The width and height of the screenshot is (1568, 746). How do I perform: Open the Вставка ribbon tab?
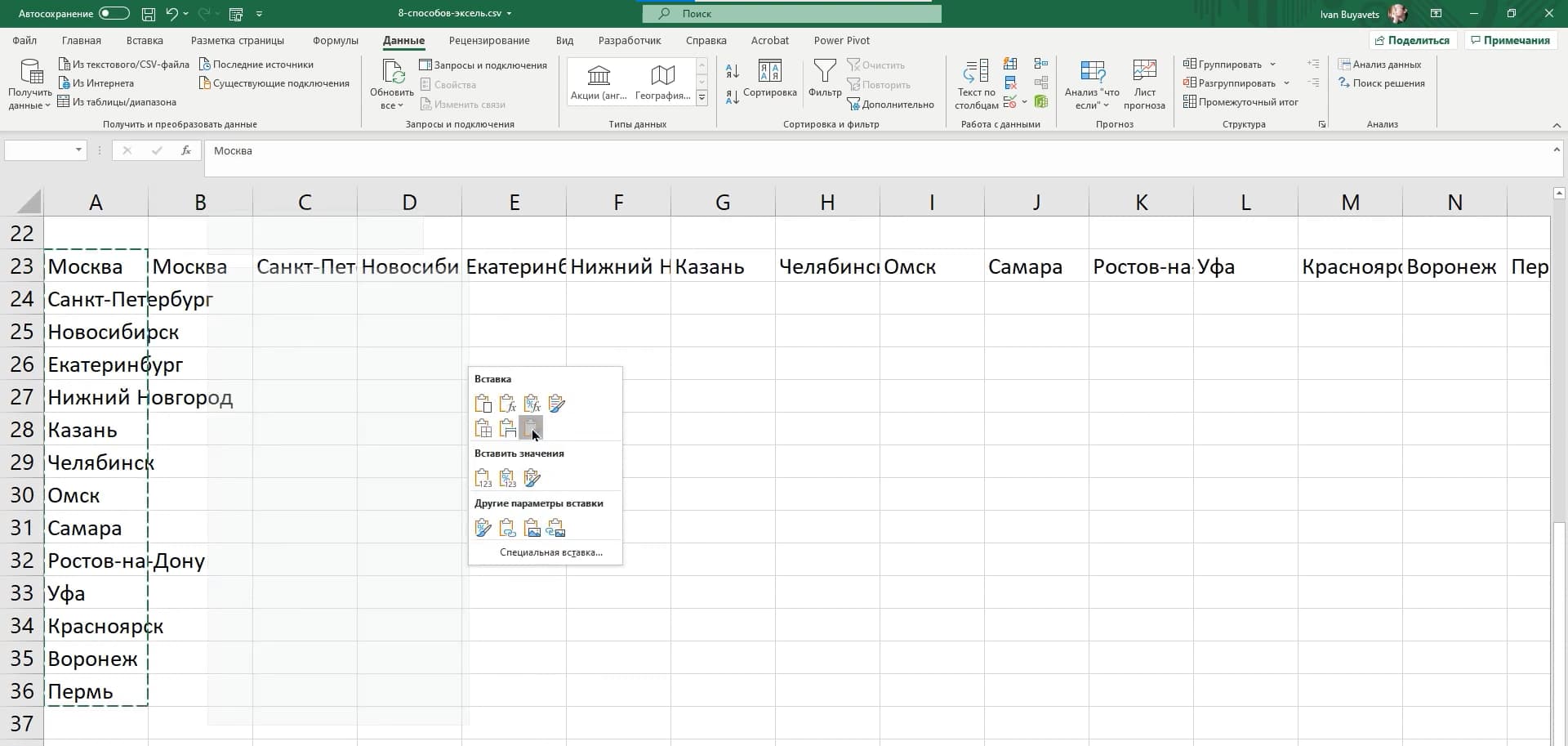pos(145,40)
